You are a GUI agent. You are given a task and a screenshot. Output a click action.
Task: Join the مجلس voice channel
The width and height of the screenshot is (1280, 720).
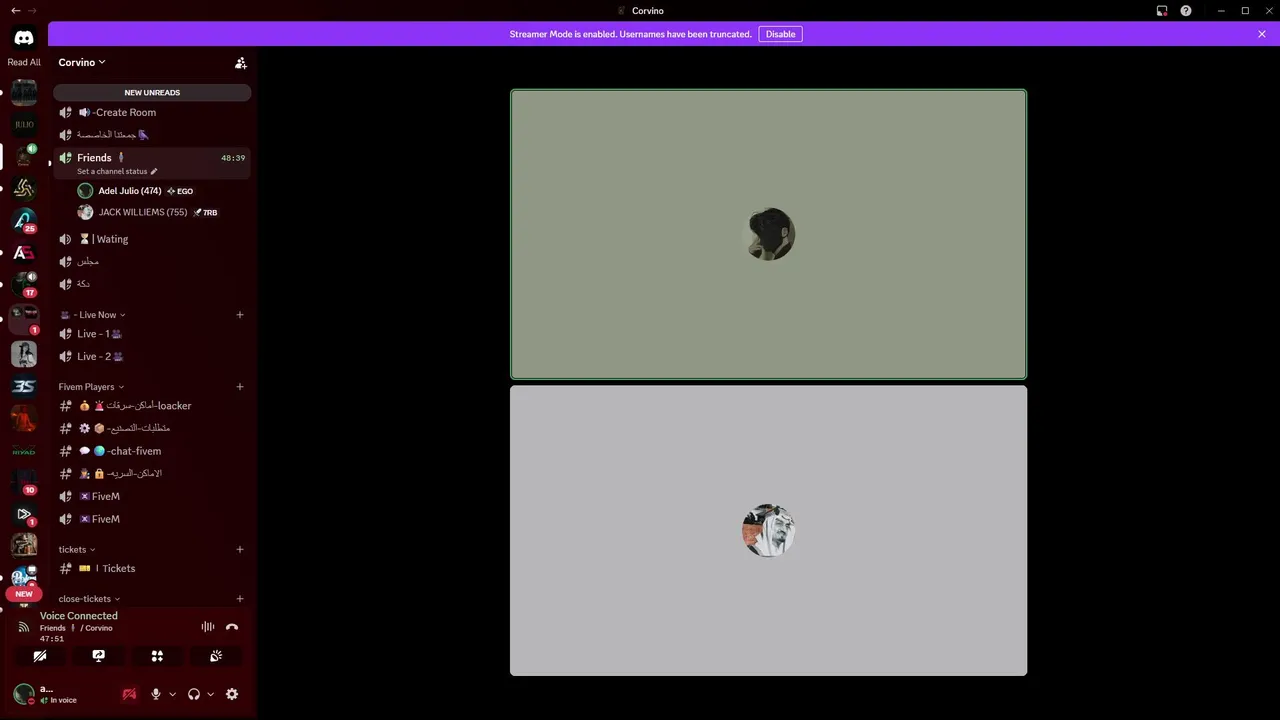click(152, 261)
